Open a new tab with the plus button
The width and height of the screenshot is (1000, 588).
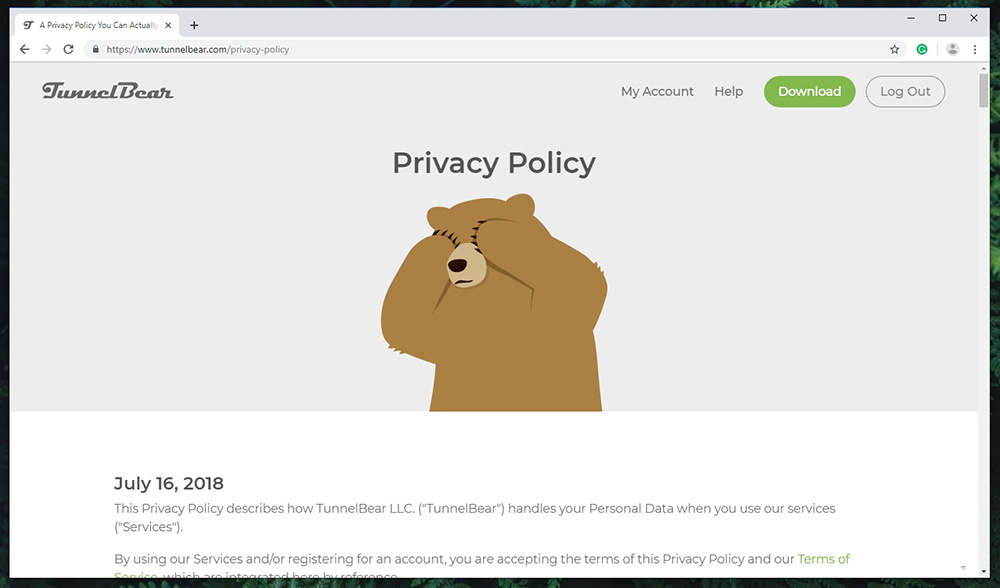194,26
